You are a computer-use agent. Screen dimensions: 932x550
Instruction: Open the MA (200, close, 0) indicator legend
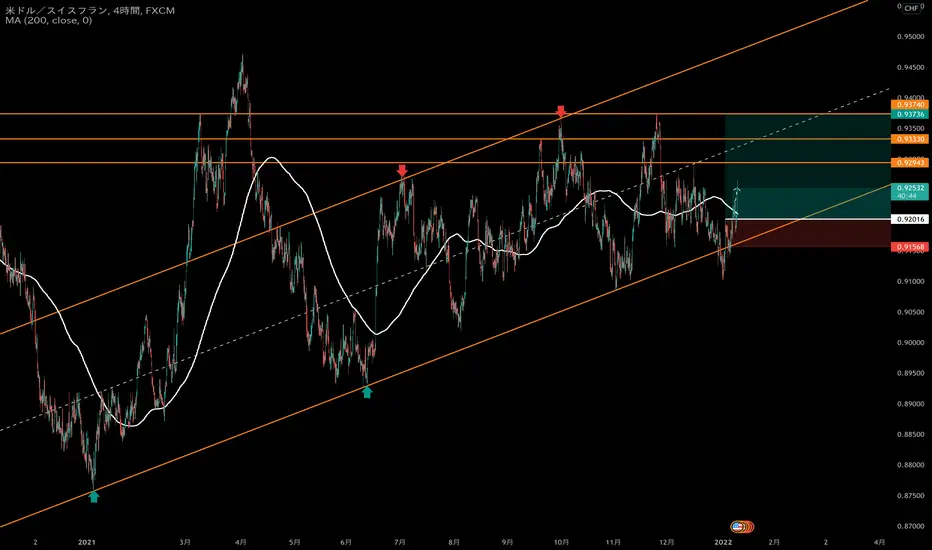coord(49,20)
